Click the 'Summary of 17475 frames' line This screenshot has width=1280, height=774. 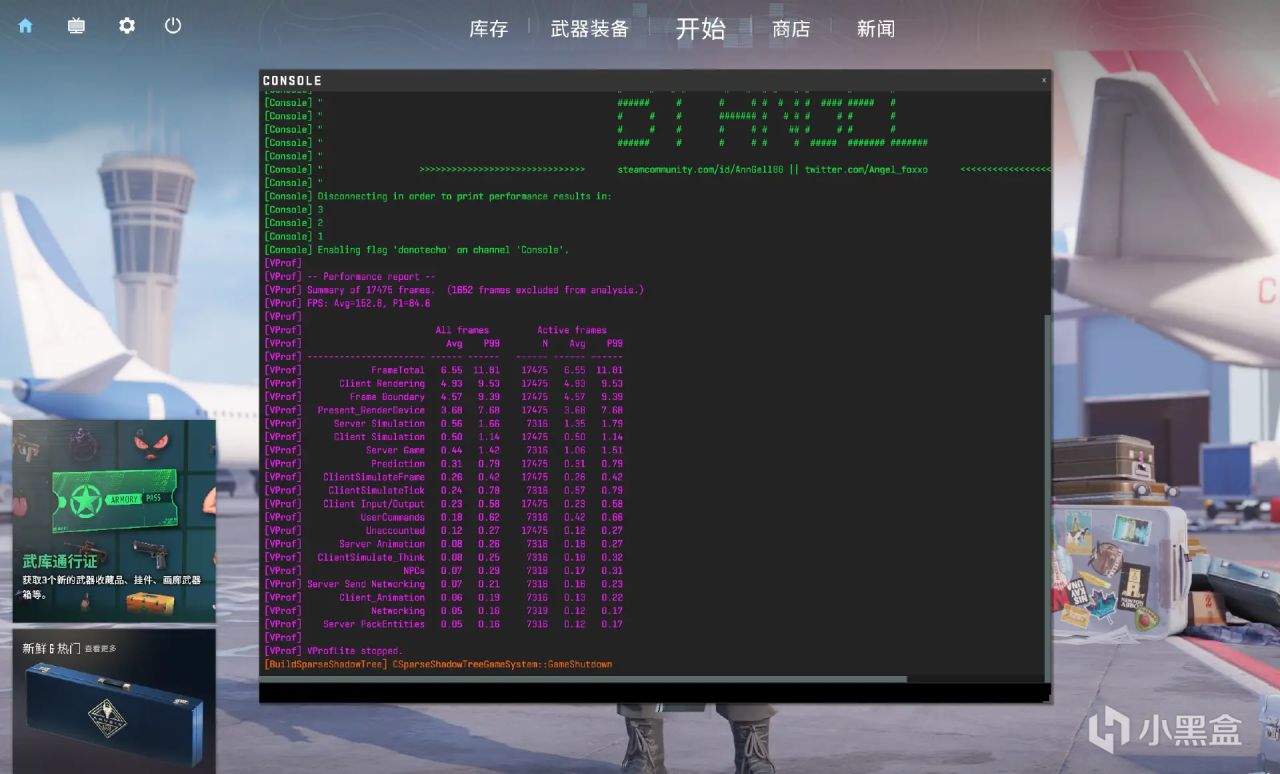(475, 290)
